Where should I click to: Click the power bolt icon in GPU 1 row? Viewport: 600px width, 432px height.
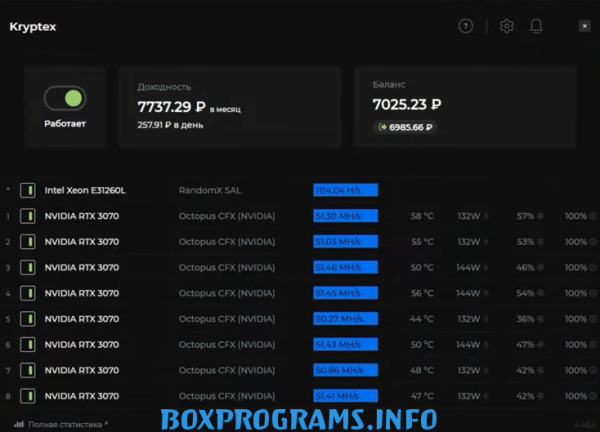(x=486, y=216)
